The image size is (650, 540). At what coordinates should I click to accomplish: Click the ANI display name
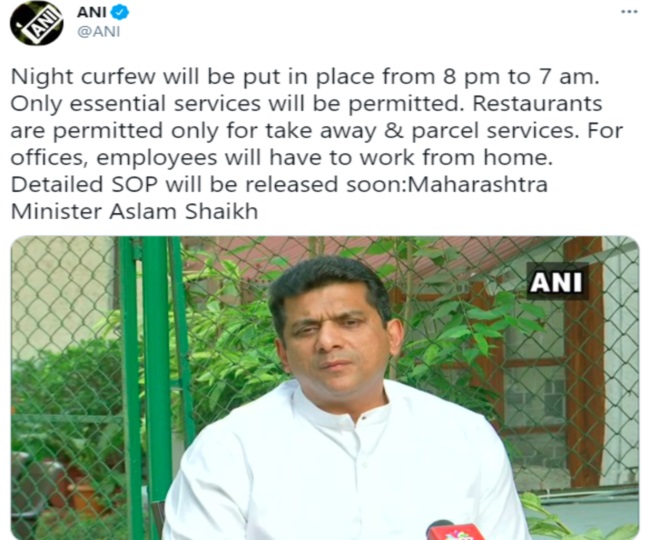tap(92, 12)
